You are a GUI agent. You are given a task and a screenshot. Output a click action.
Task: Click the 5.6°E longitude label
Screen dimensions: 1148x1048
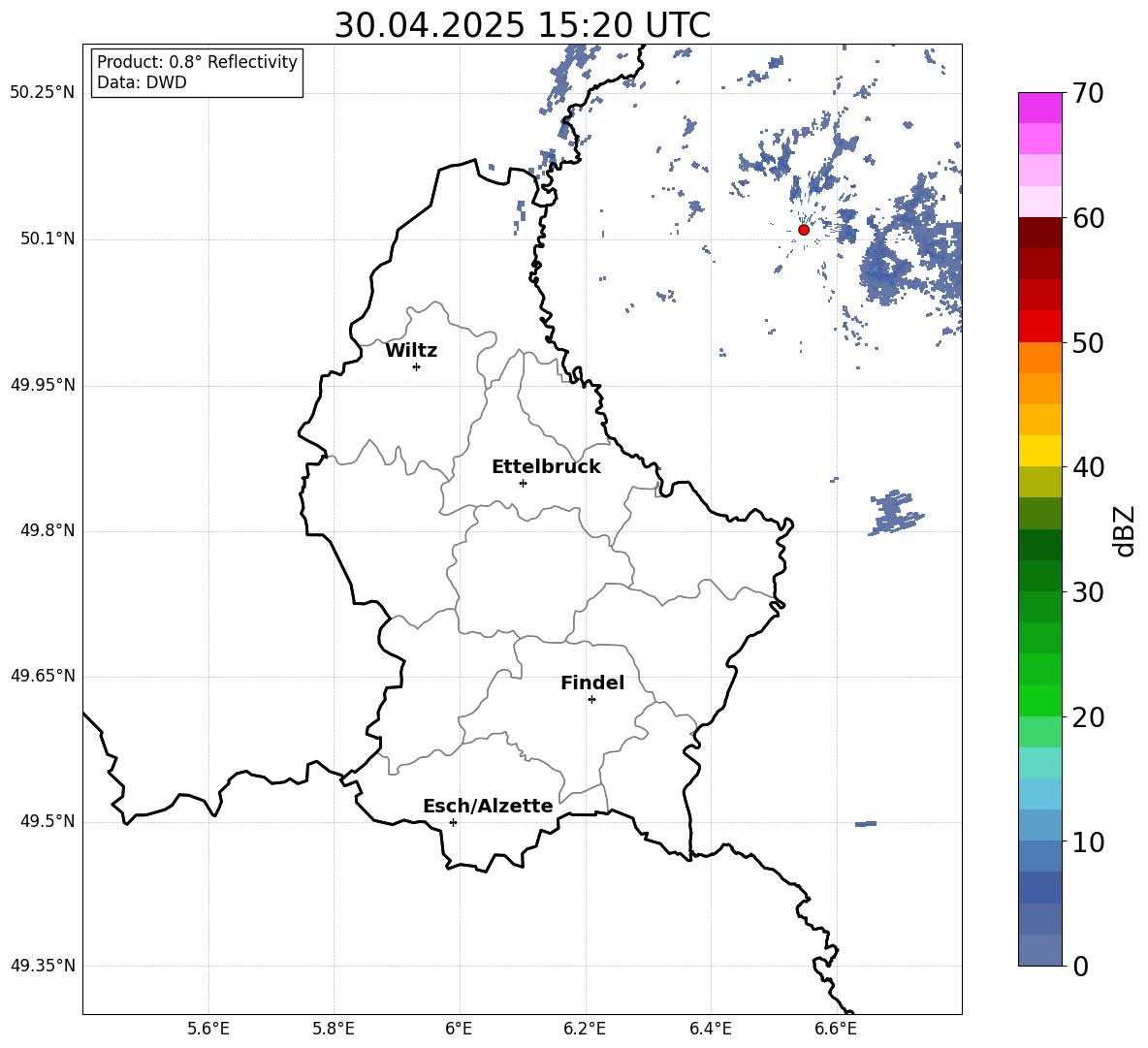pos(208,1029)
